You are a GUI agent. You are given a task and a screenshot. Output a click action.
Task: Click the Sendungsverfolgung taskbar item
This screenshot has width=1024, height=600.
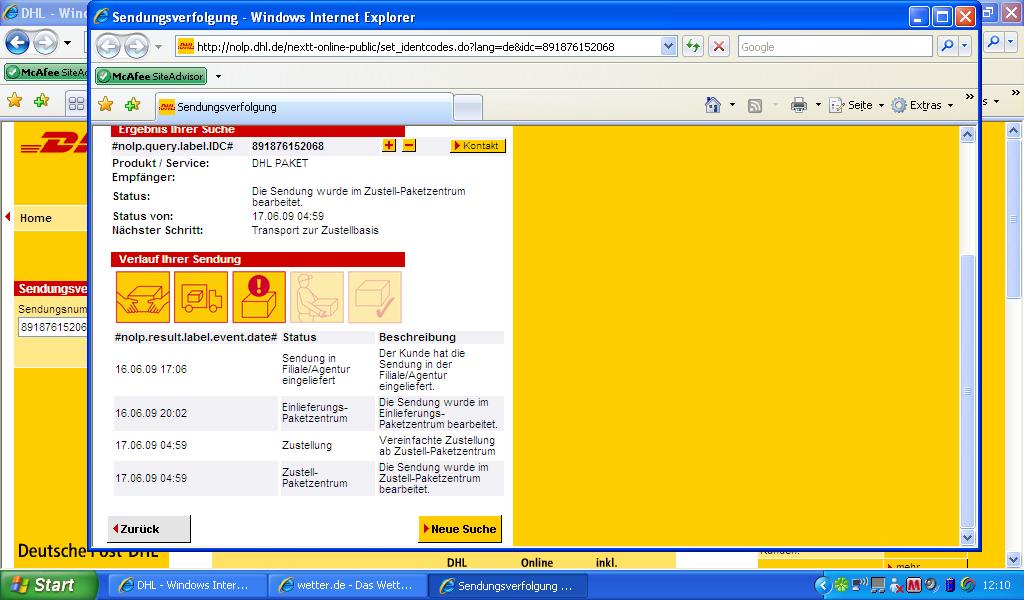tap(508, 586)
